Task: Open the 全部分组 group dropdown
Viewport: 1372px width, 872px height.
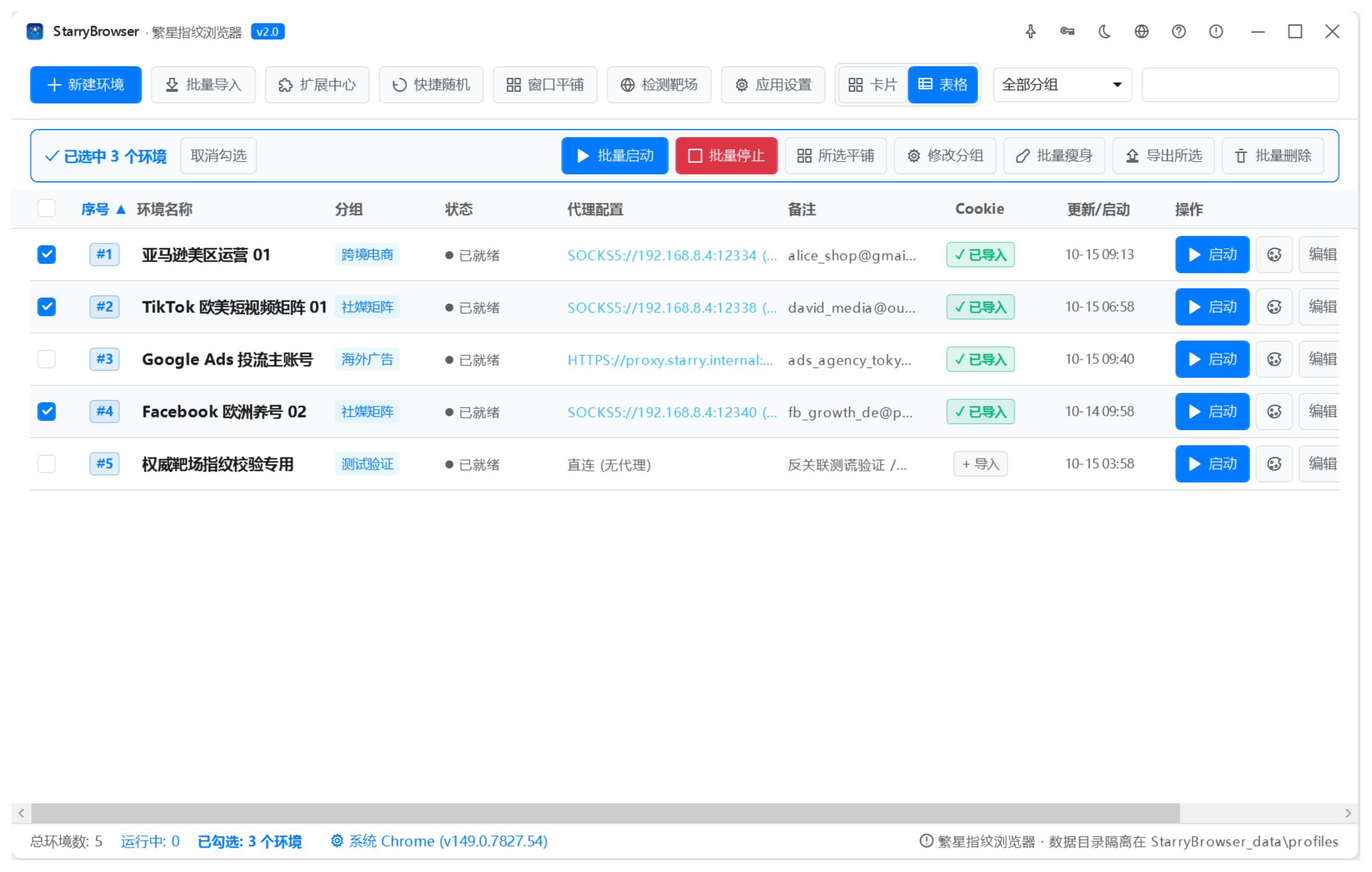Action: (1062, 85)
